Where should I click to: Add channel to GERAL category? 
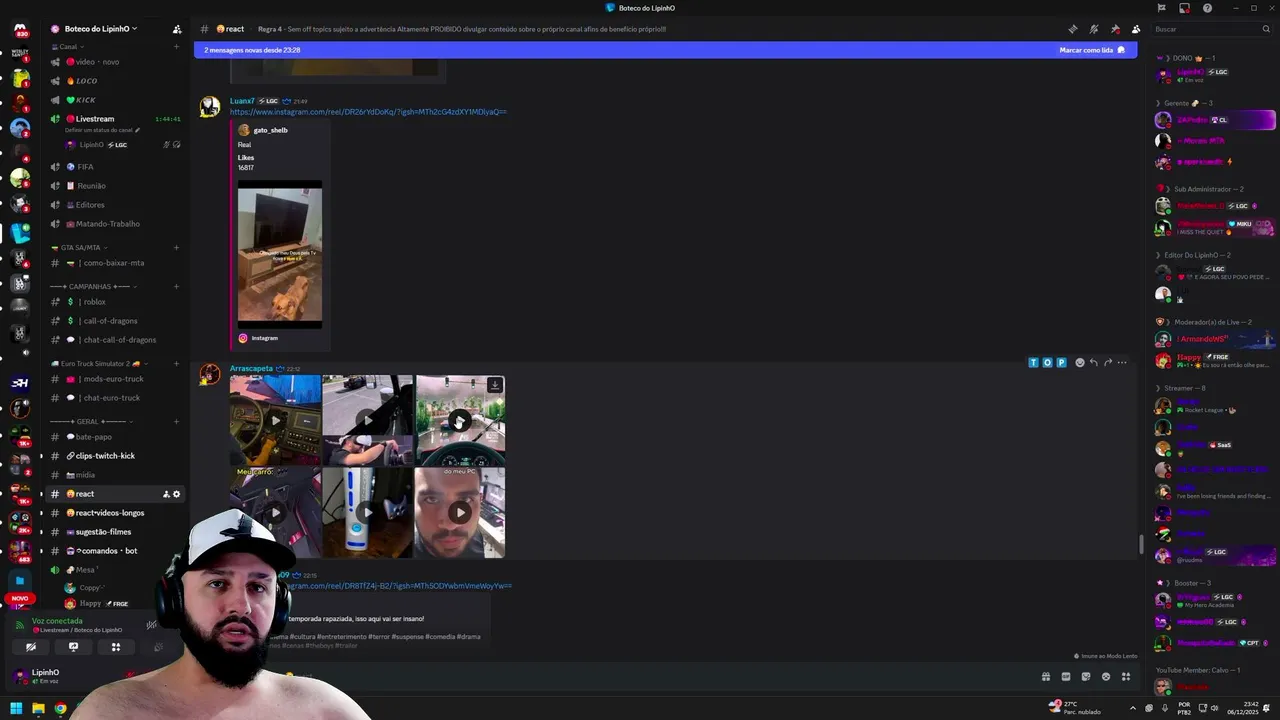coord(176,421)
